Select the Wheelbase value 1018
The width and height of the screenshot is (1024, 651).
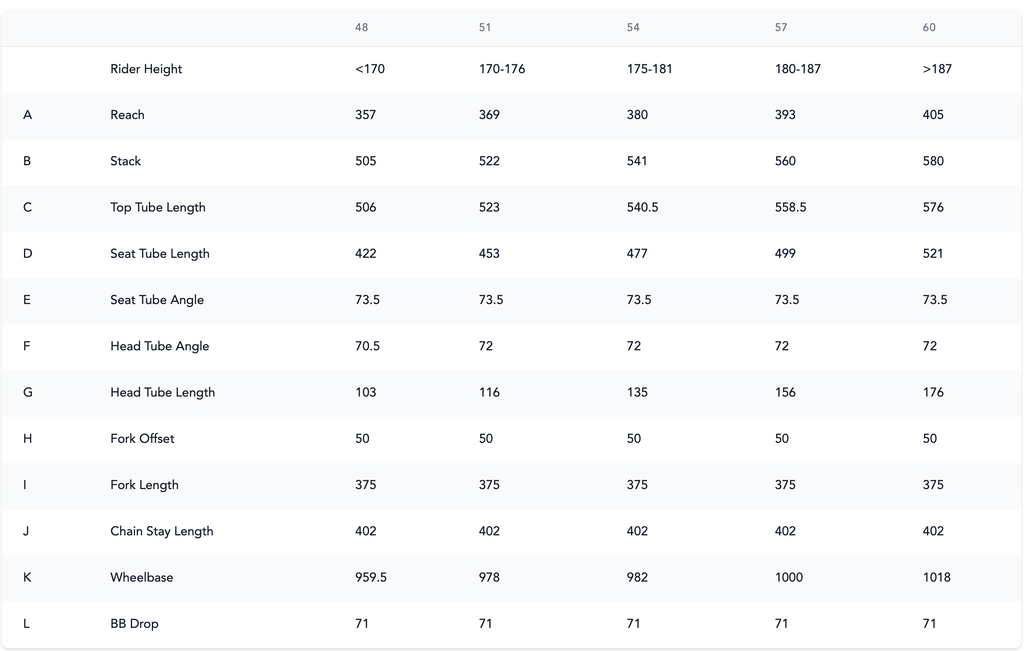pyautogui.click(x=936, y=577)
